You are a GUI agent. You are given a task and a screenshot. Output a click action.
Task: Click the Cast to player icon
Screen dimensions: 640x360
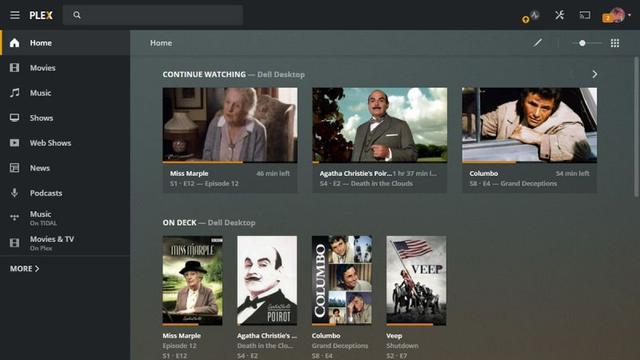point(585,15)
